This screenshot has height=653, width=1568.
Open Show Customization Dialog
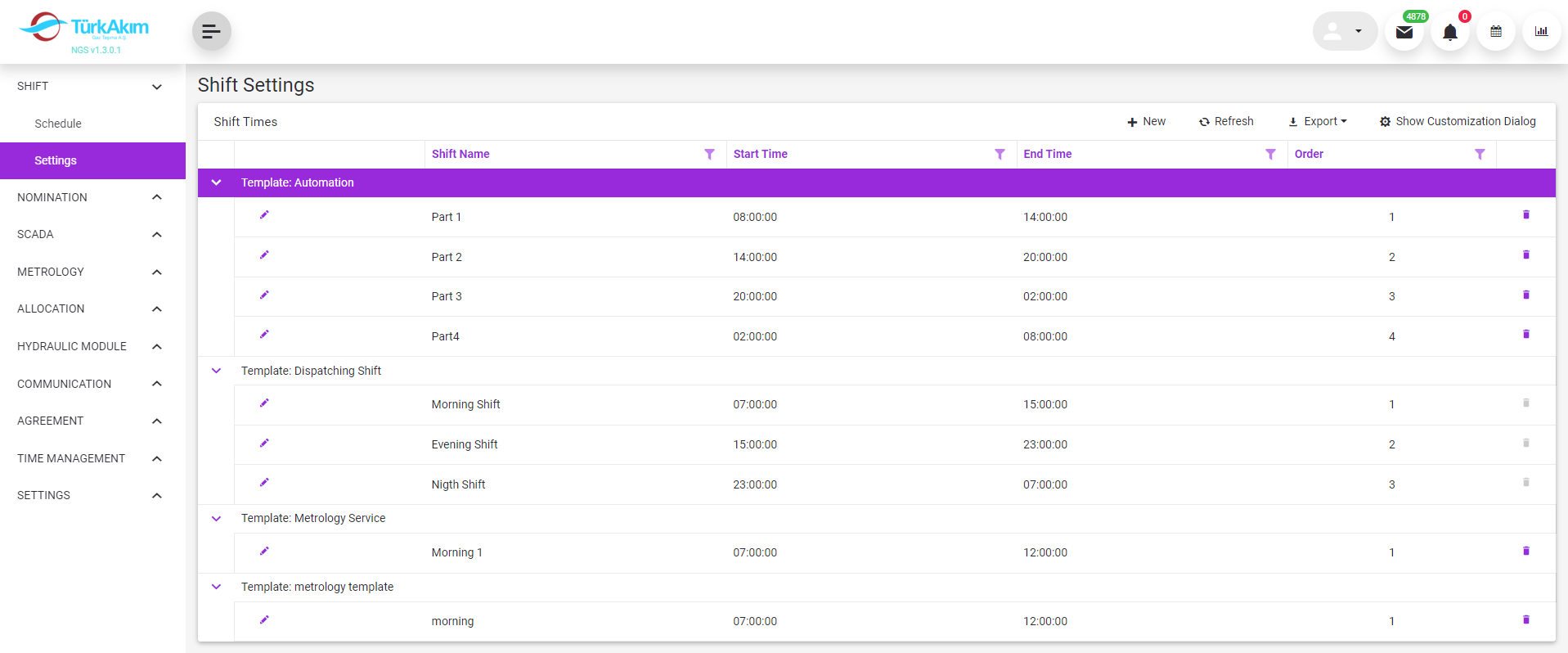pos(1457,122)
